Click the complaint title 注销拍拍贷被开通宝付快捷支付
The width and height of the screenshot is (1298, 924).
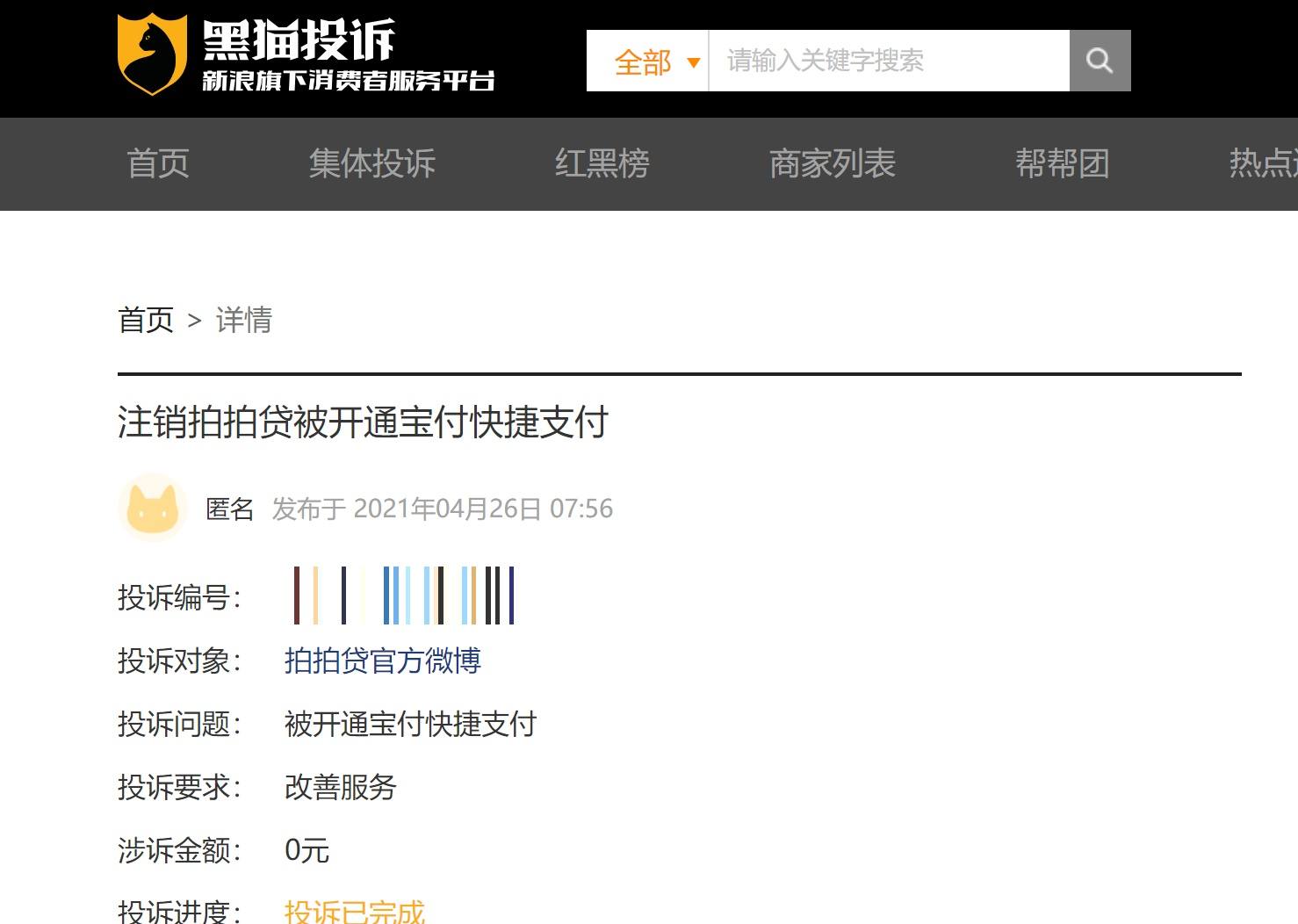coord(363,422)
